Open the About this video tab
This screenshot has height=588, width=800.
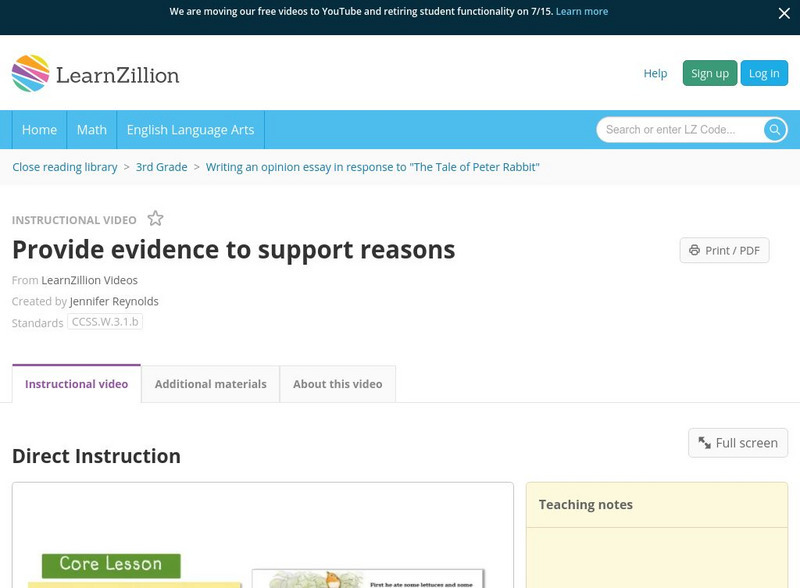coord(337,383)
